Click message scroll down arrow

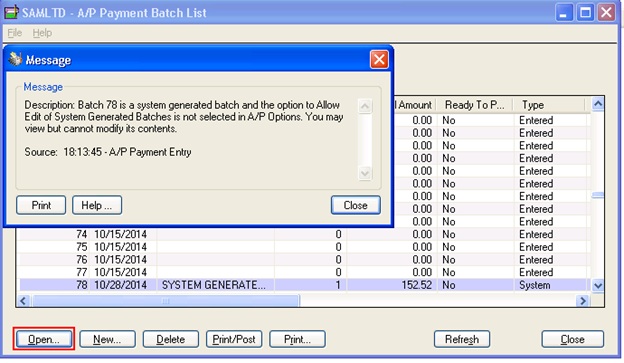coord(365,173)
